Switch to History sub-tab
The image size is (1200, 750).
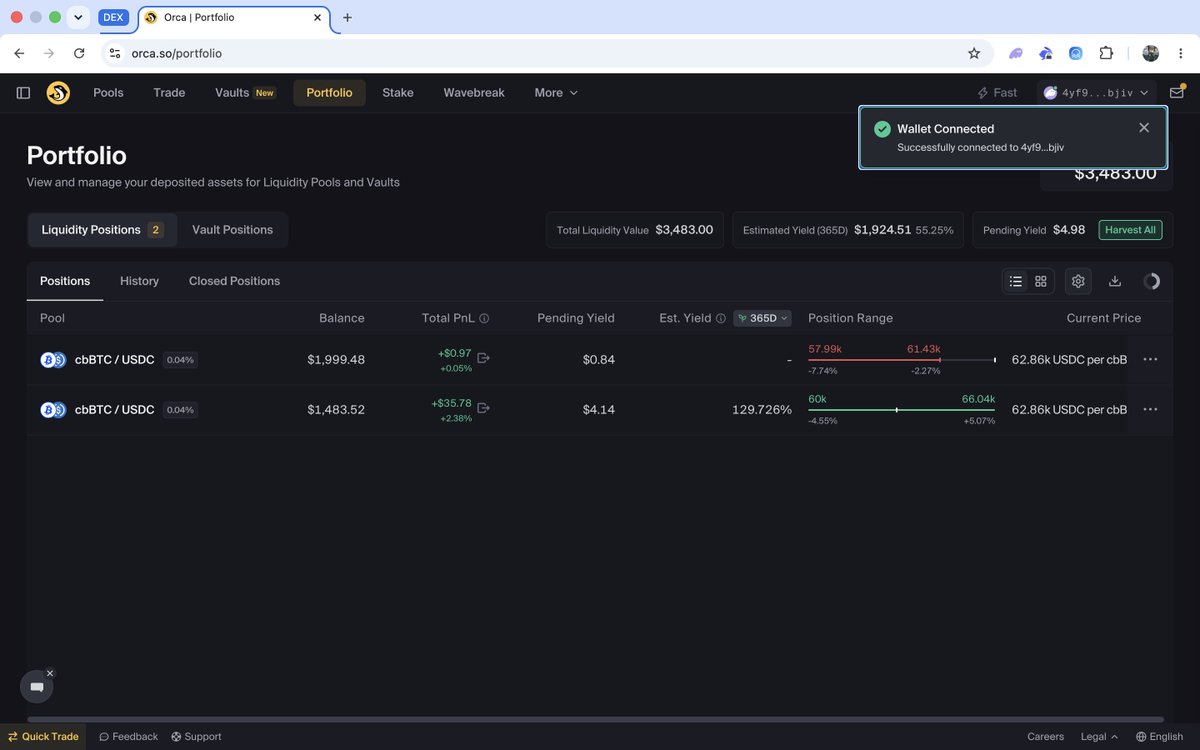pyautogui.click(x=139, y=281)
